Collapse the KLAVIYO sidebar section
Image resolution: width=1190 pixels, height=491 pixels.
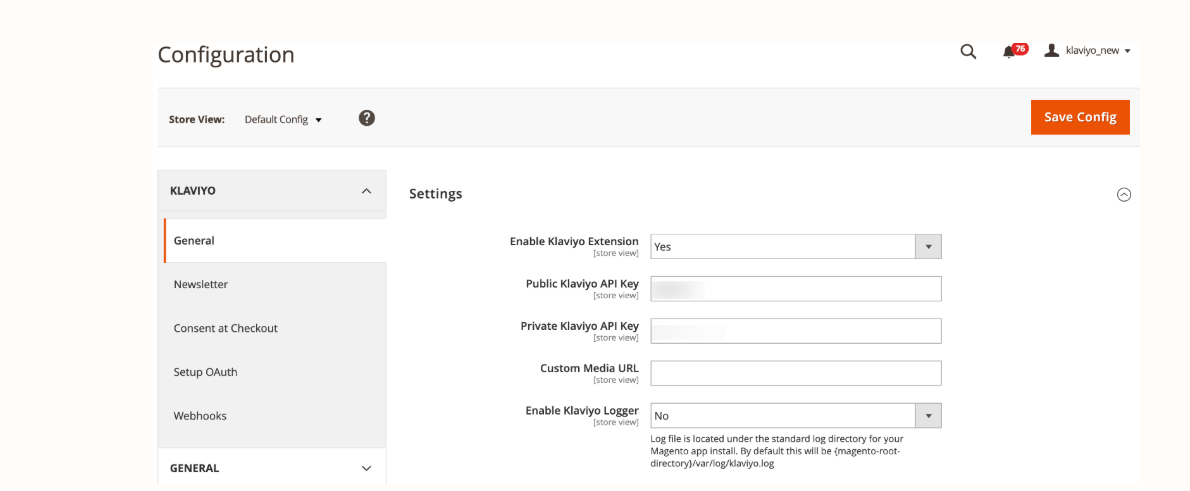[271, 190]
